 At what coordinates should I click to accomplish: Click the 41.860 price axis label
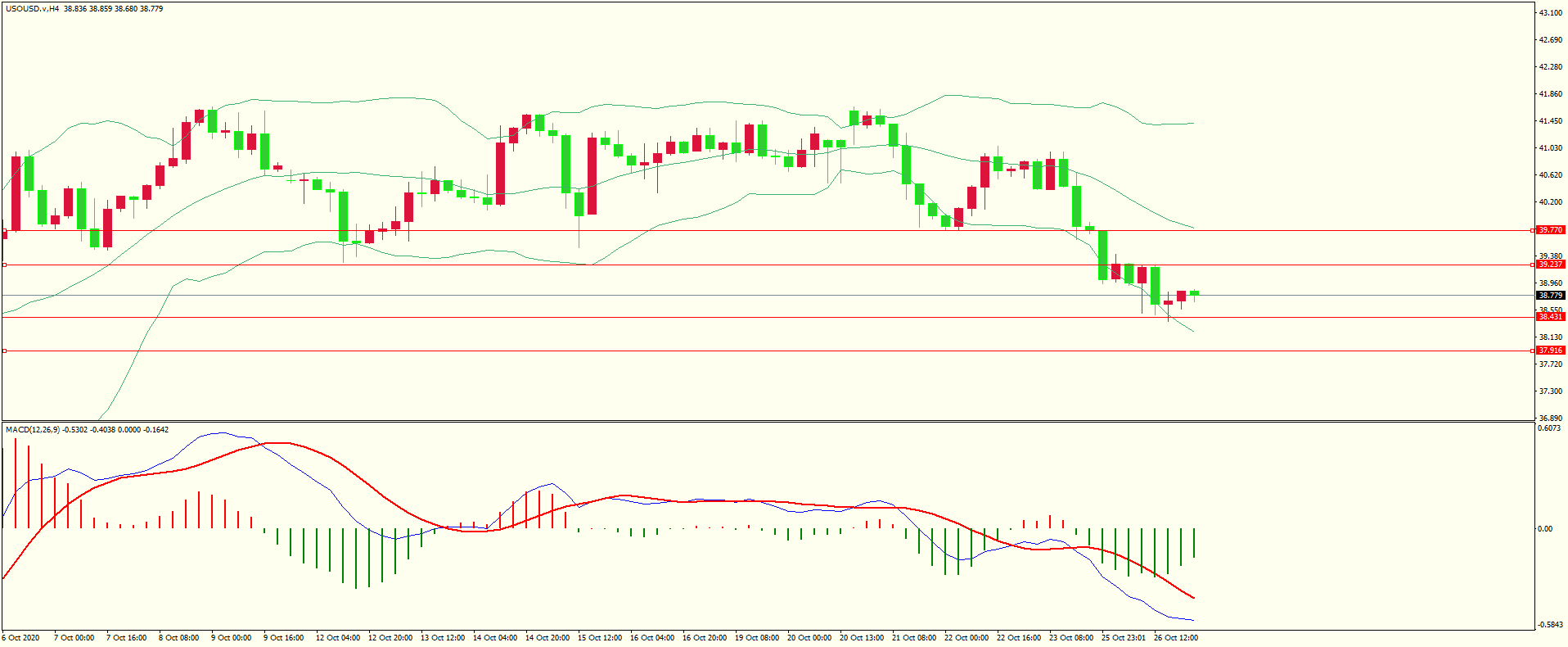coord(1551,94)
